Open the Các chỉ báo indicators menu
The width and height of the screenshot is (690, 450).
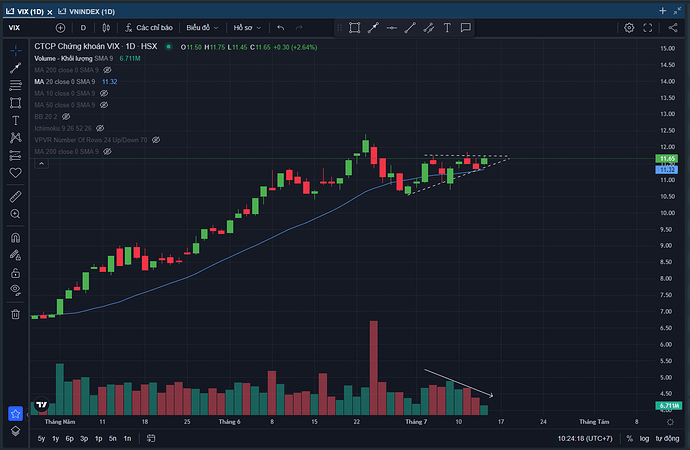[150, 27]
